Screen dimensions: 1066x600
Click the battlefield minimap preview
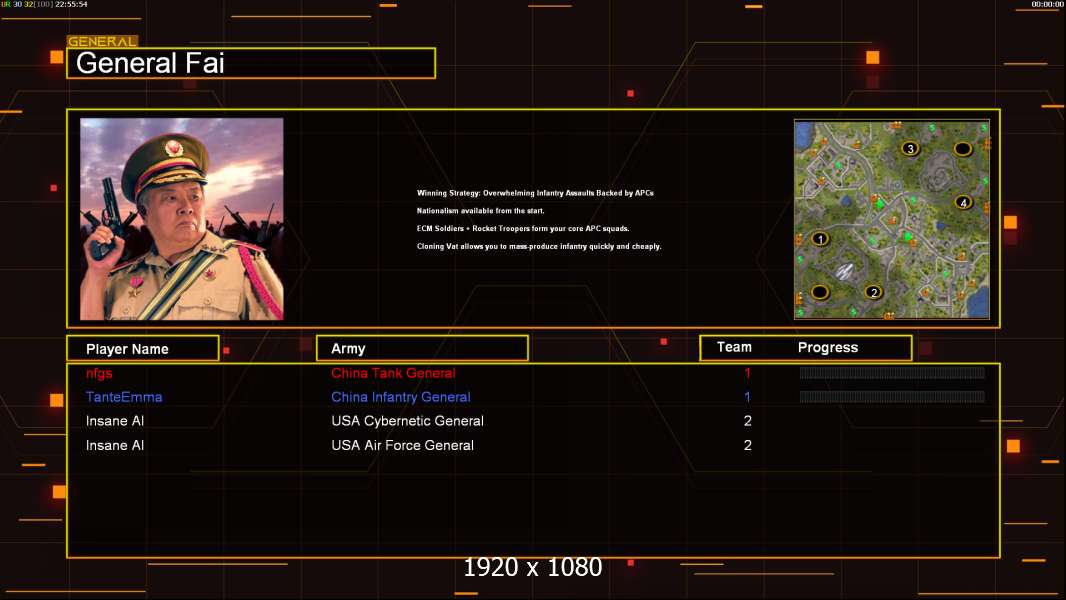(x=891, y=219)
